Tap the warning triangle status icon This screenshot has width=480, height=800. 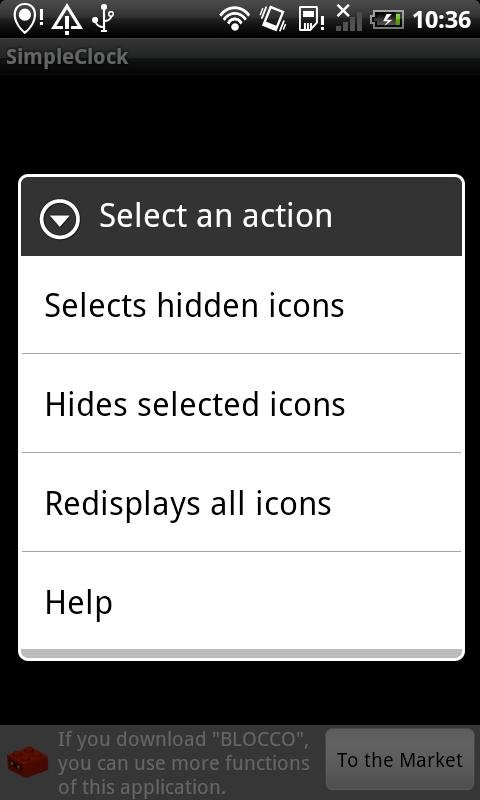67,20
